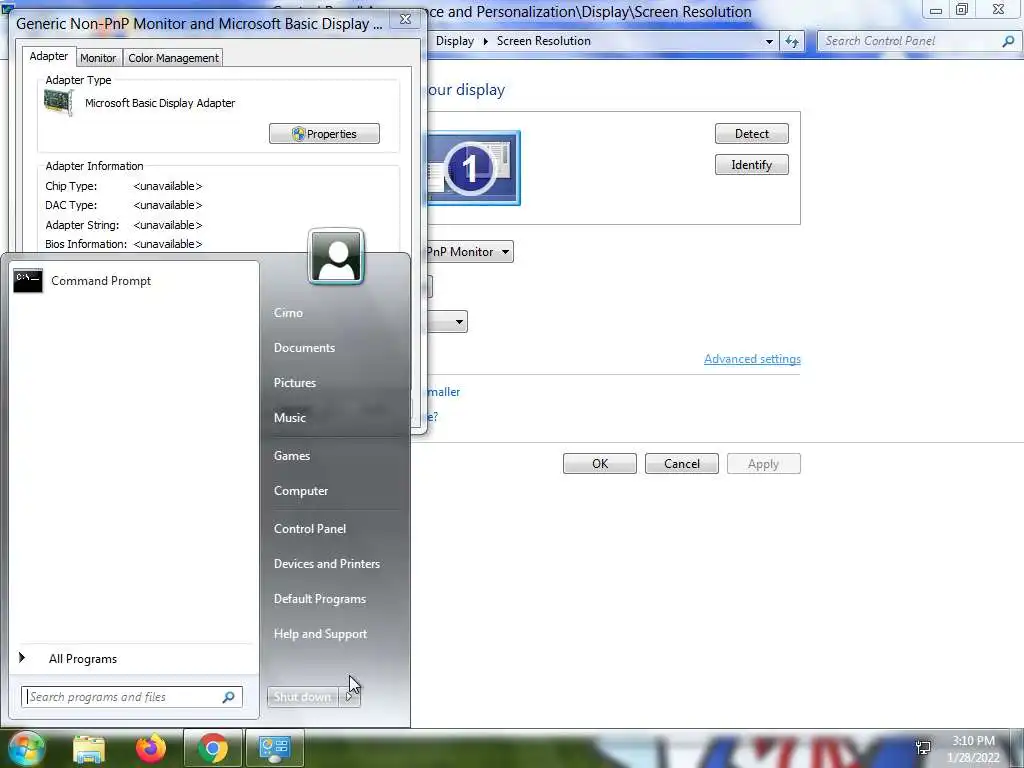Image resolution: width=1024 pixels, height=768 pixels.
Task: Launch Firefox from the taskbar
Action: coord(151,748)
